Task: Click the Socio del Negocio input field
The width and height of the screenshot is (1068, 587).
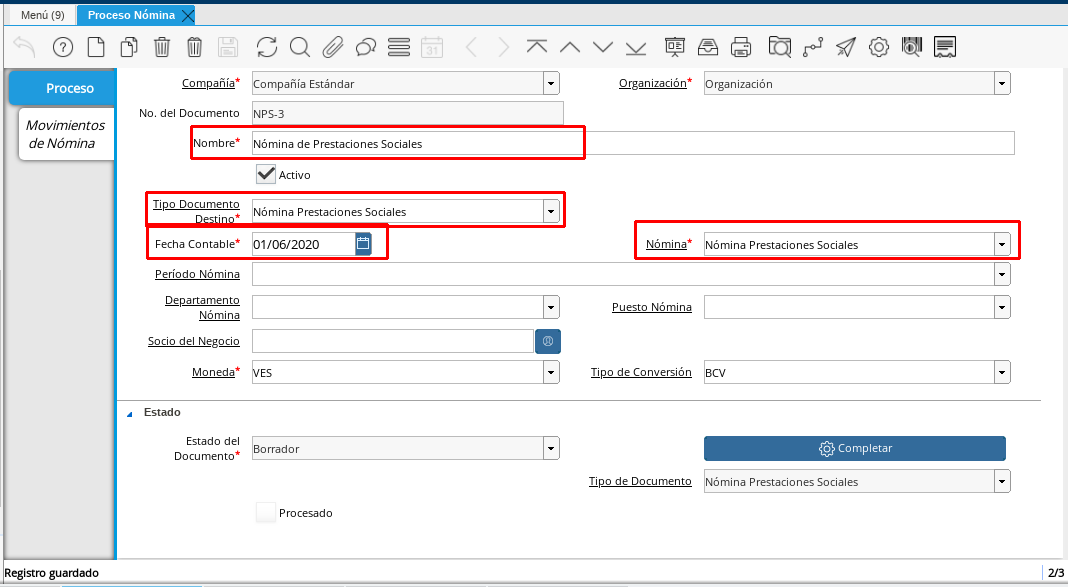Action: [392, 341]
